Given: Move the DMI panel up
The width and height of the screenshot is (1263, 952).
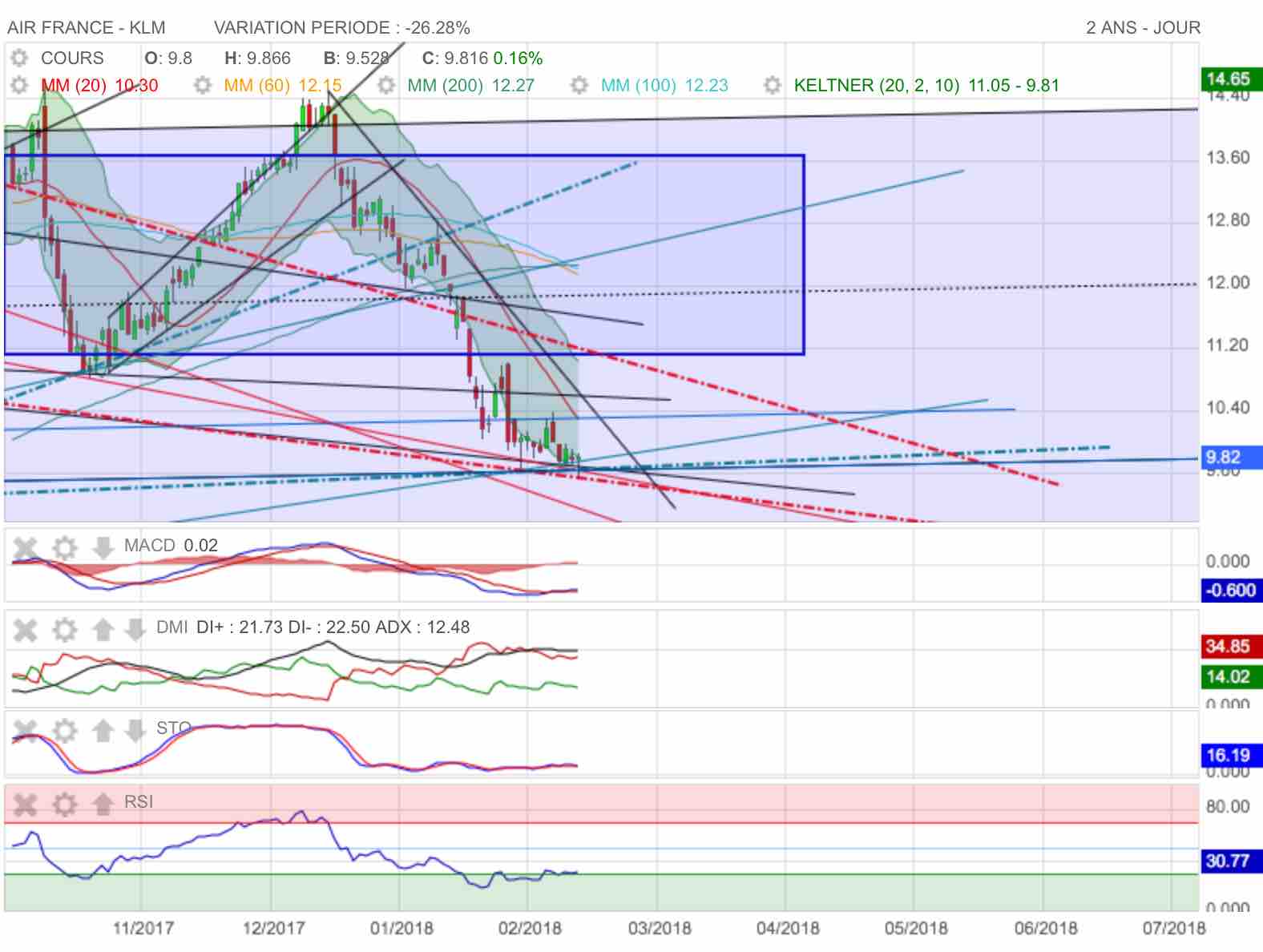Looking at the screenshot, I should 103,630.
